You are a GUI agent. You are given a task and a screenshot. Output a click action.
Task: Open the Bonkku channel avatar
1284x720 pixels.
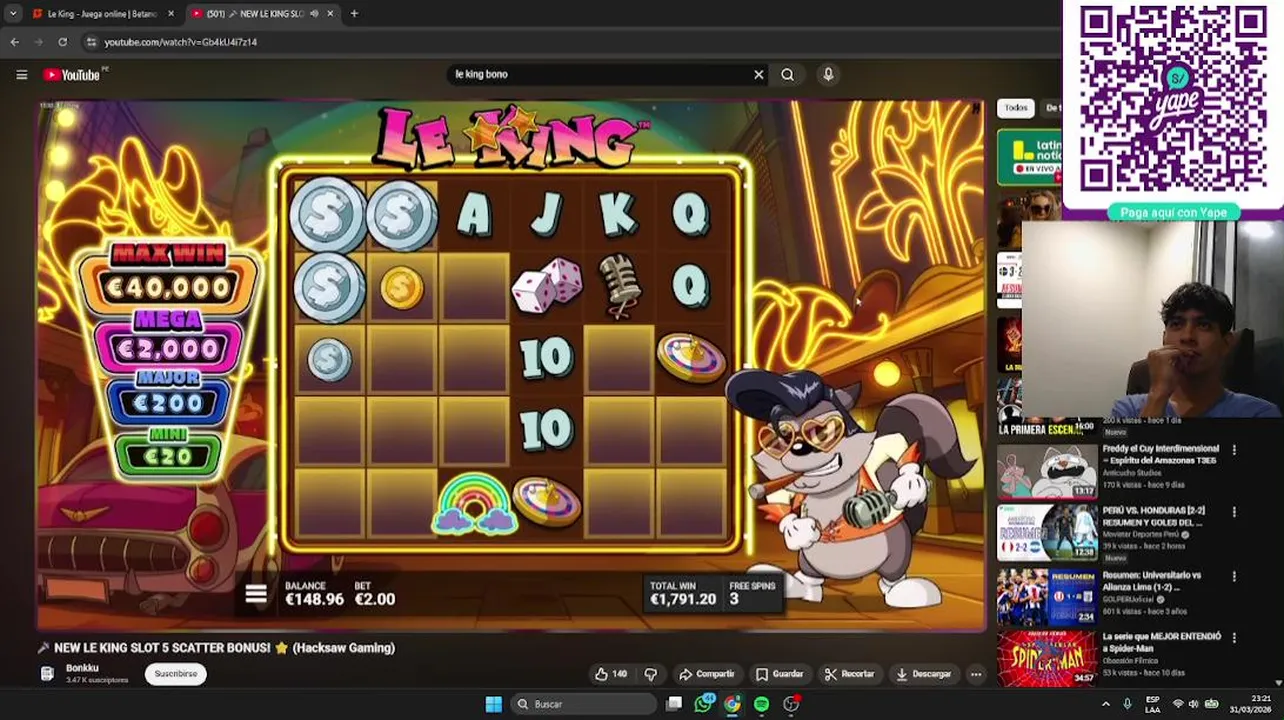coord(47,673)
